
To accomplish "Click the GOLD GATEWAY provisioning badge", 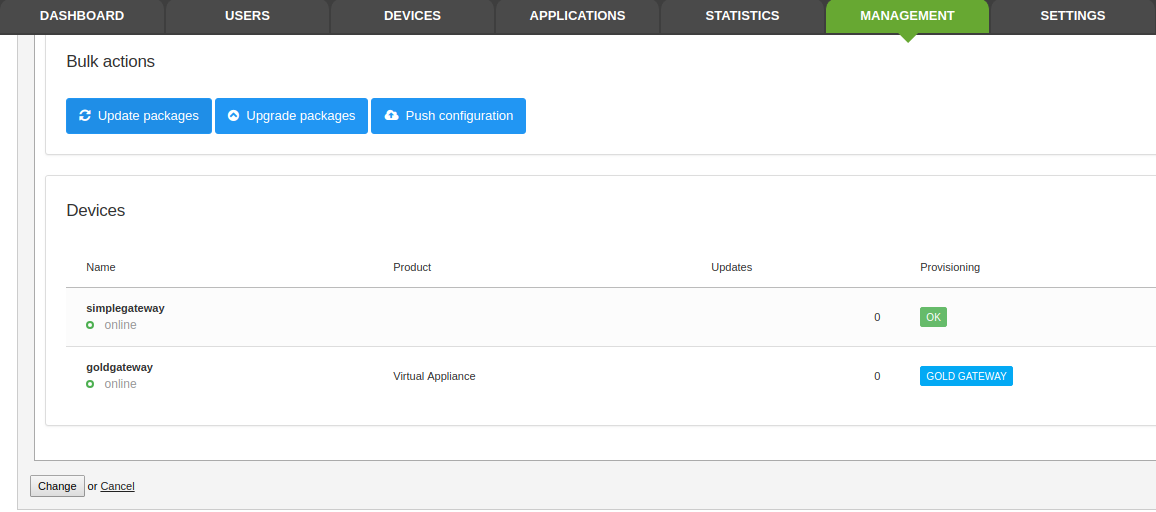I will point(966,376).
